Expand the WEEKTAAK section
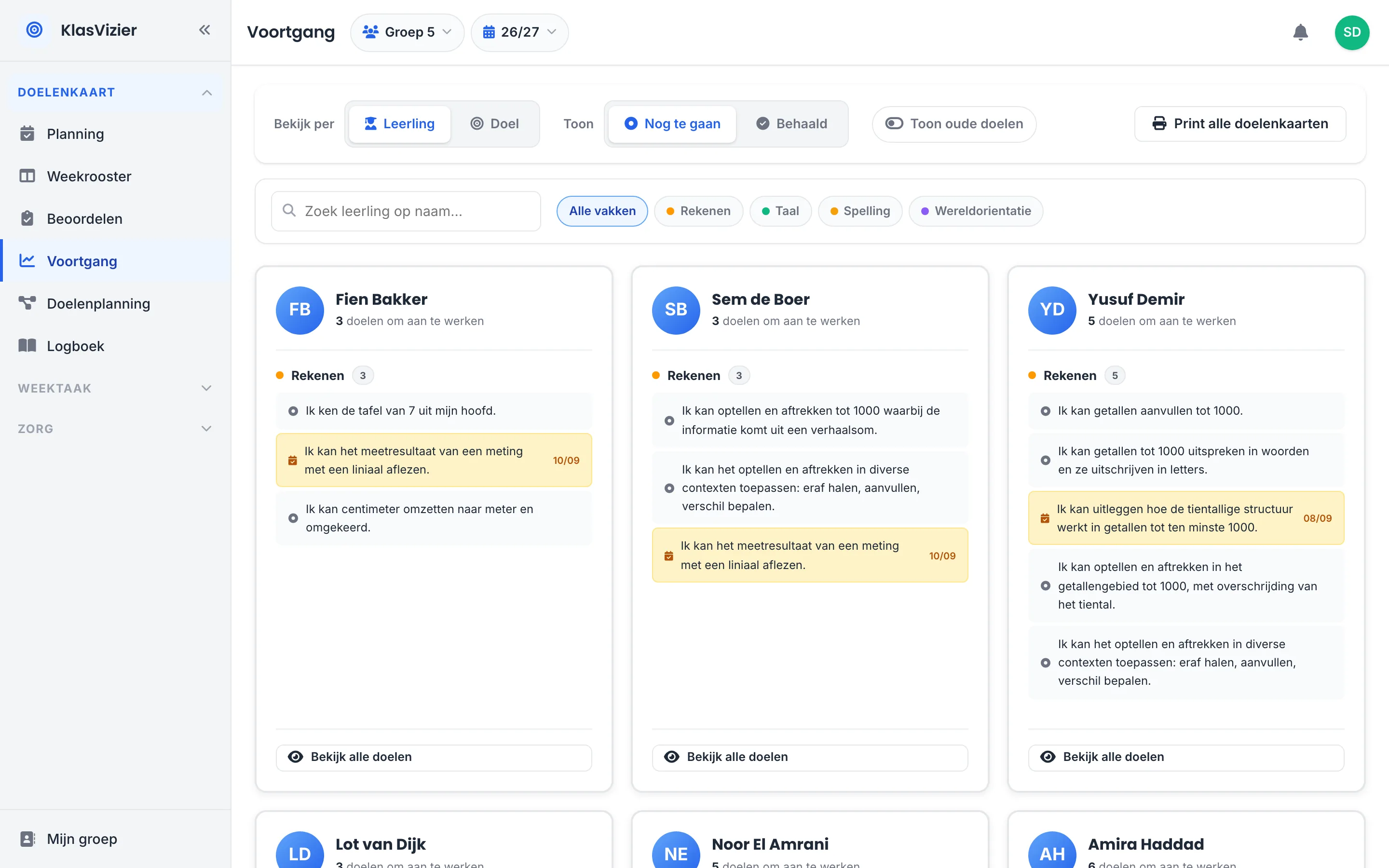This screenshot has width=1389, height=868. point(115,388)
